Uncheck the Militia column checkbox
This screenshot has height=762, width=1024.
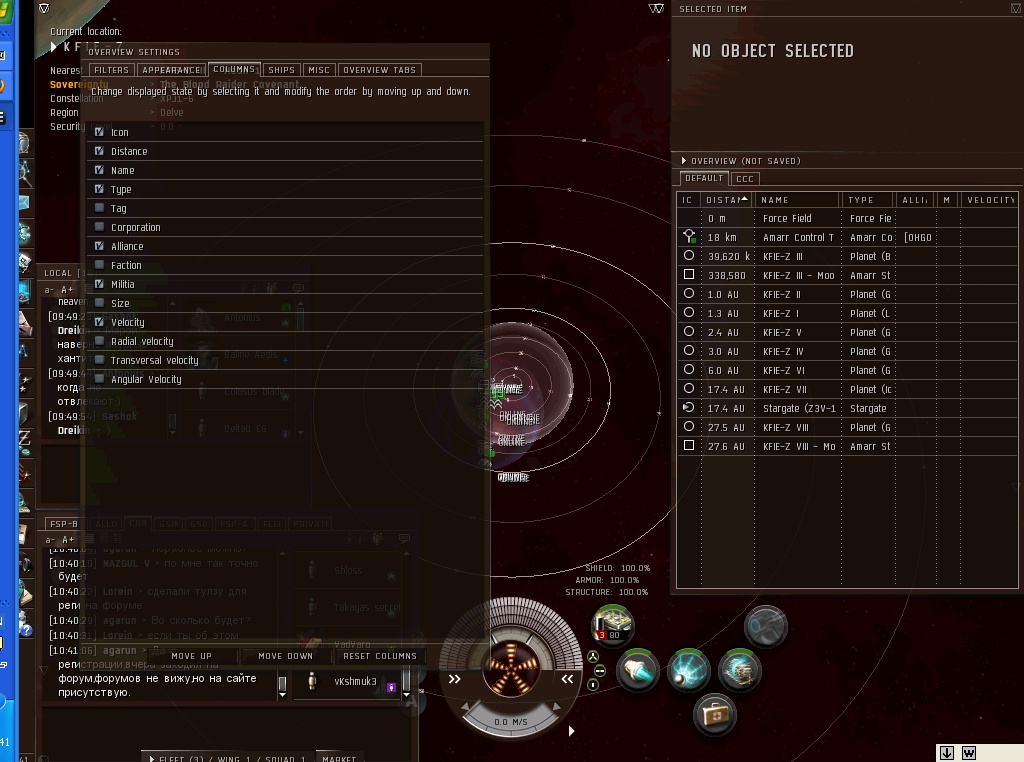[99, 283]
